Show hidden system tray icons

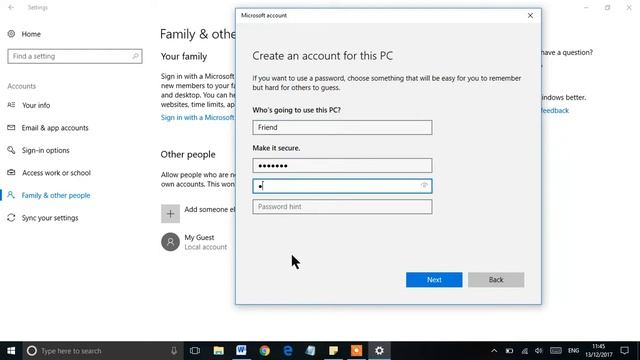pos(494,351)
